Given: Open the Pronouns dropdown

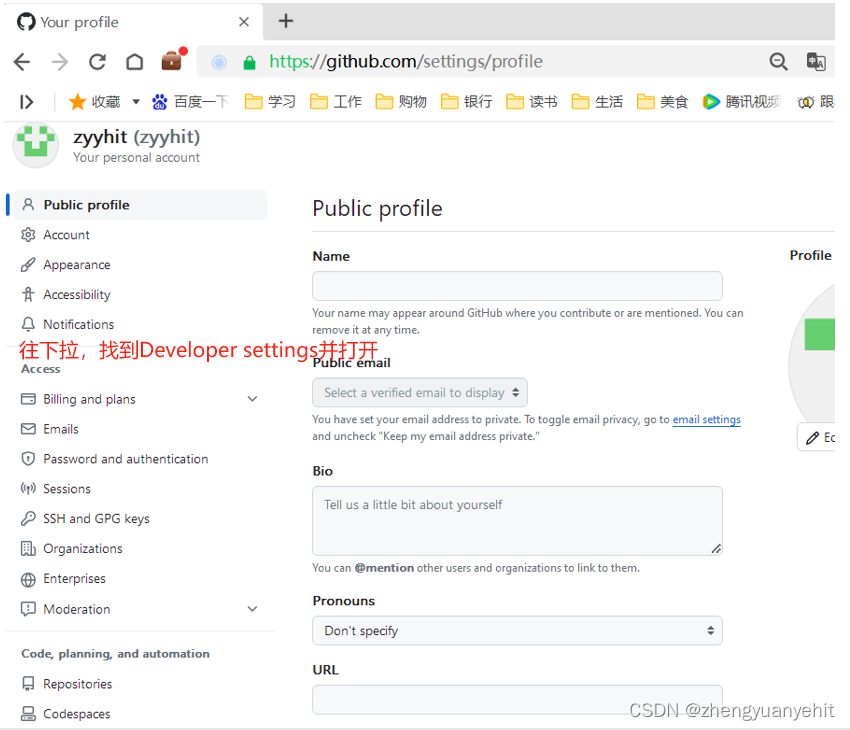Looking at the screenshot, I should click(517, 630).
